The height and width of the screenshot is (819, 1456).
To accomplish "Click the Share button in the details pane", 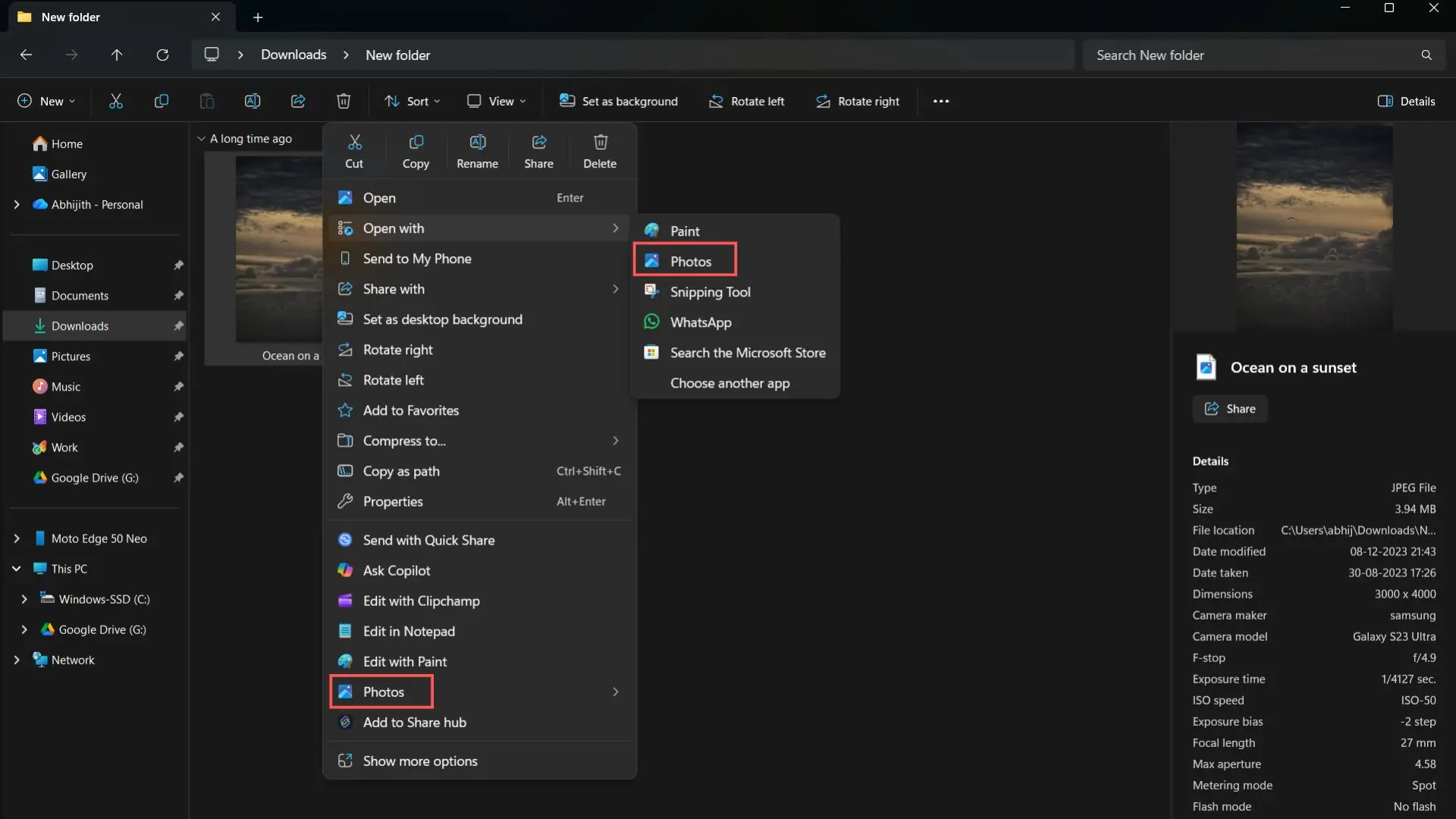I will point(1229,409).
